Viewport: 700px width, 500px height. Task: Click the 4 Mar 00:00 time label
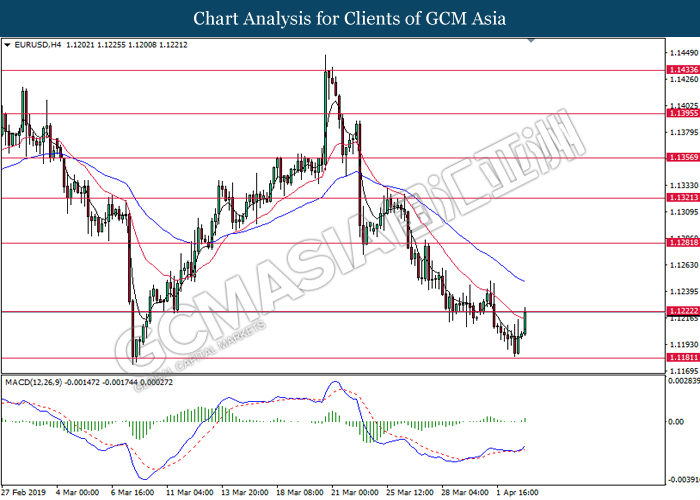click(x=77, y=492)
